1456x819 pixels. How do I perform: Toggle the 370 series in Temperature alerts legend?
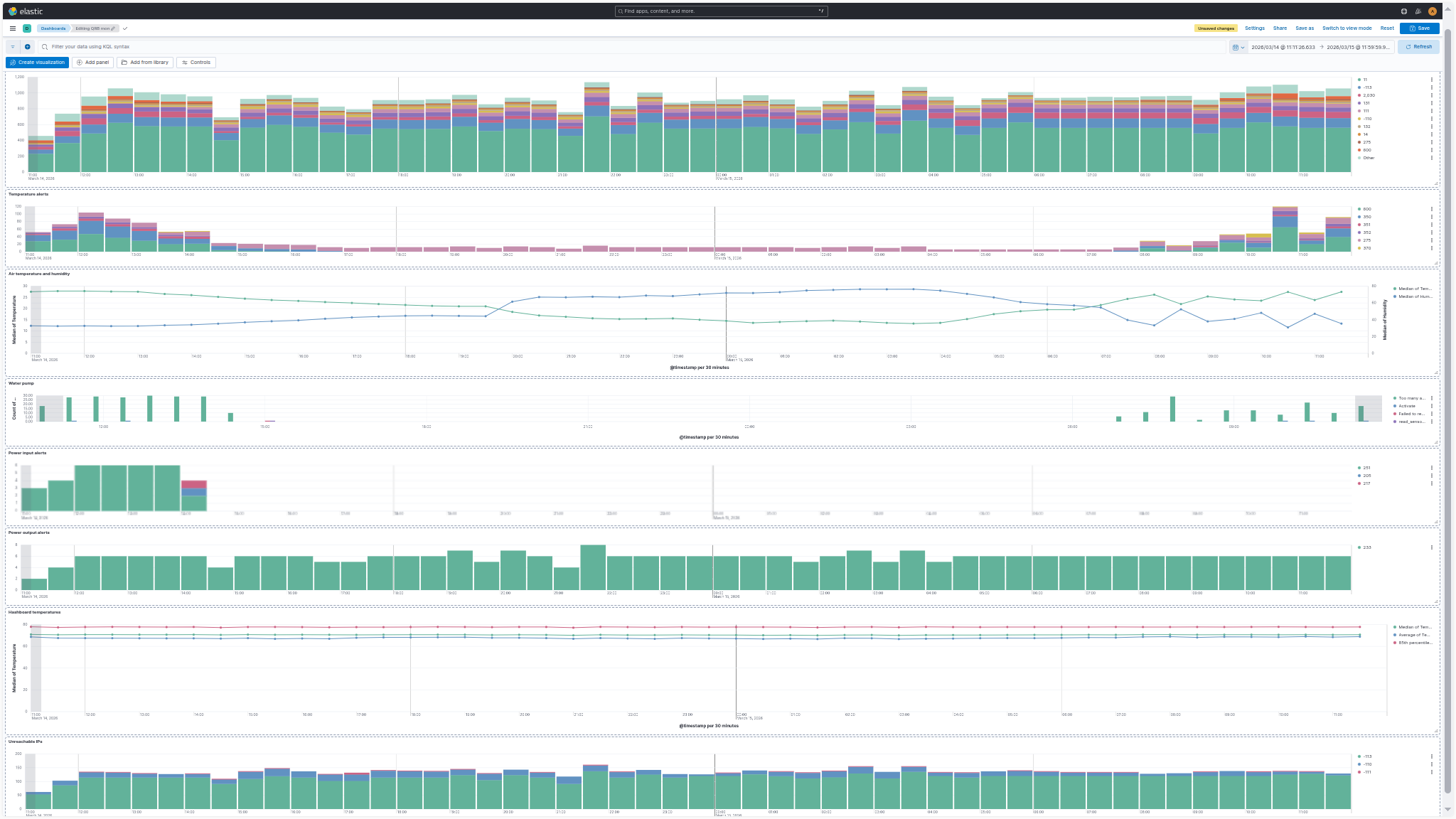(x=1367, y=248)
